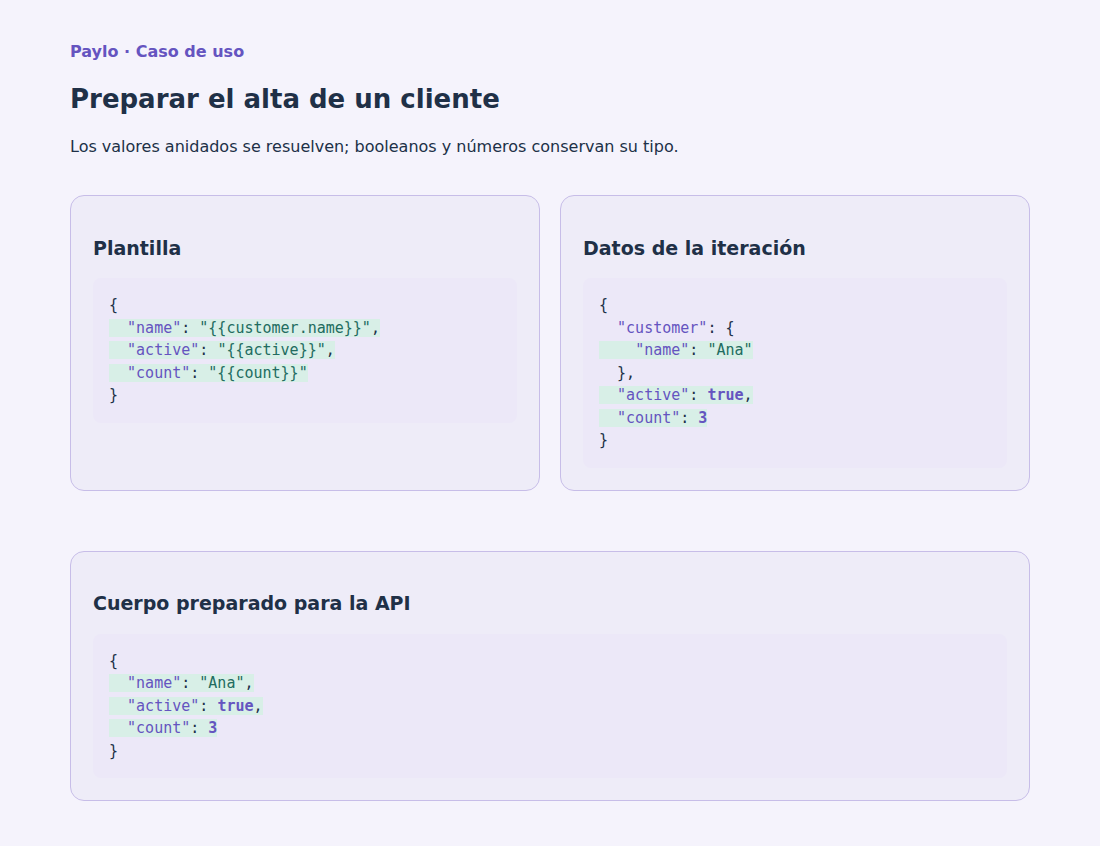Screen dimensions: 1100x846
Task: Select the "{{count}}" line in Plantilla
Action: [x=208, y=372]
